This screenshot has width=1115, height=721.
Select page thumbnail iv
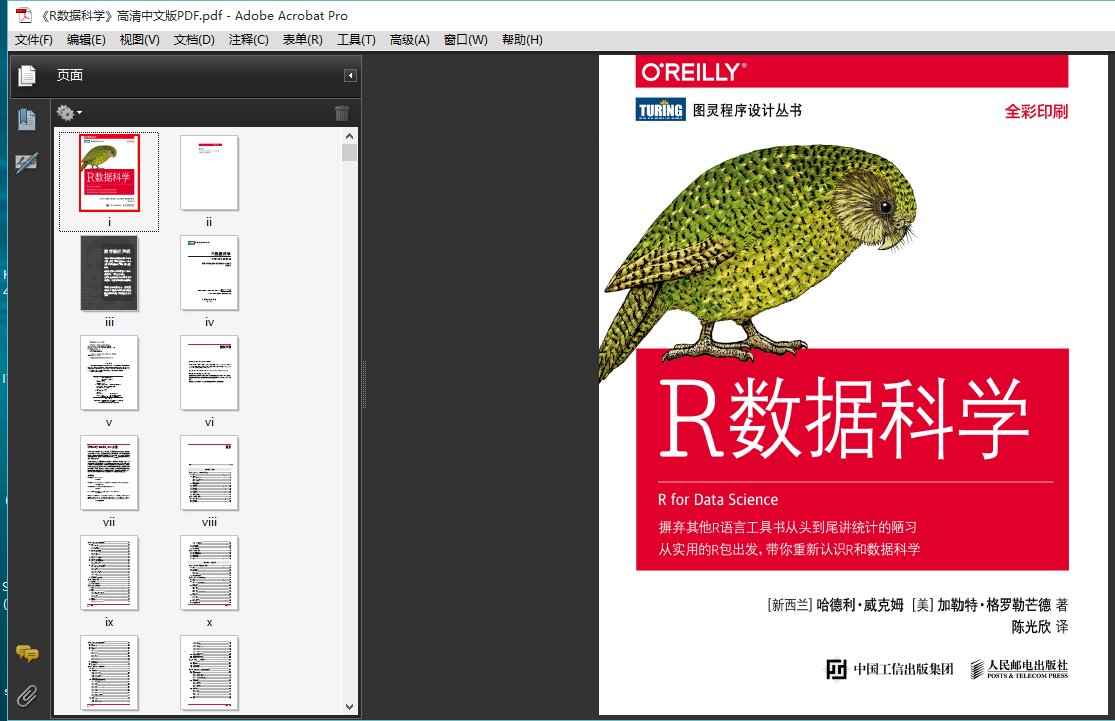209,273
